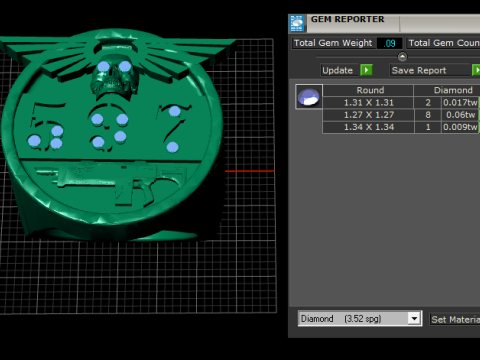480x360 pixels.
Task: Click the 0.009tw weight cell
Action: tap(460, 127)
